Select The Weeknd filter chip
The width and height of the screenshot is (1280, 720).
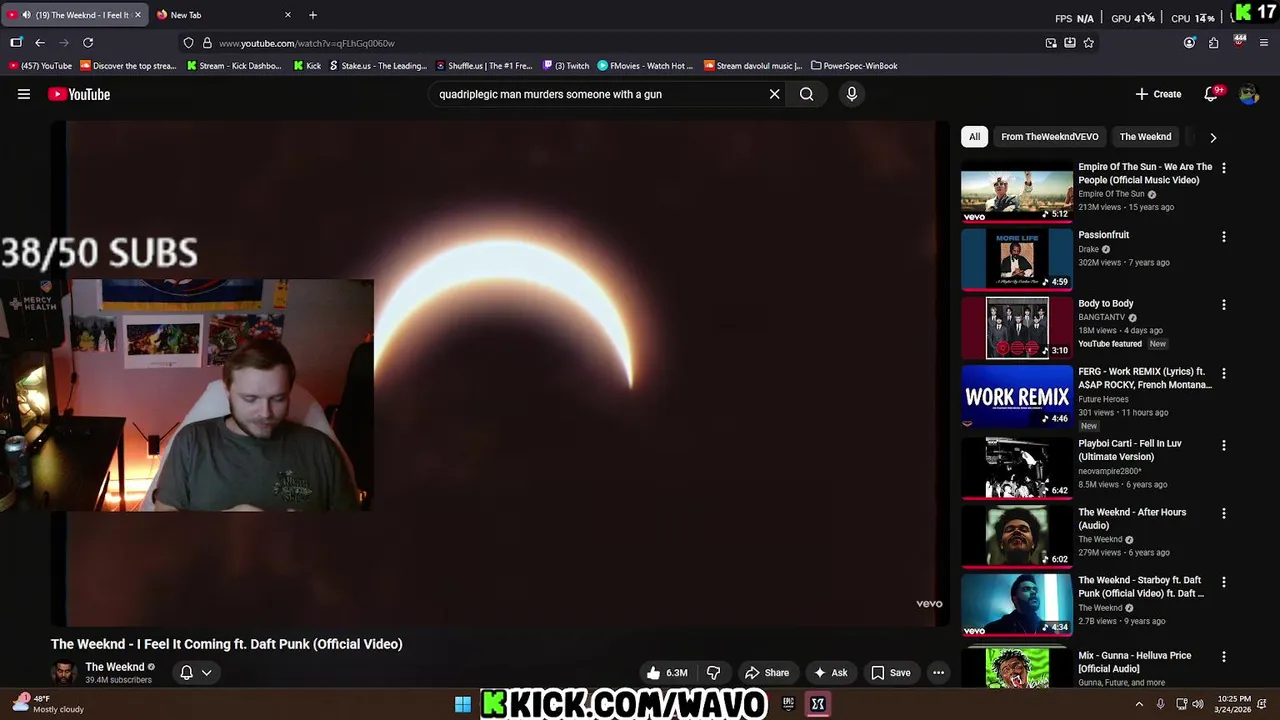click(1145, 137)
